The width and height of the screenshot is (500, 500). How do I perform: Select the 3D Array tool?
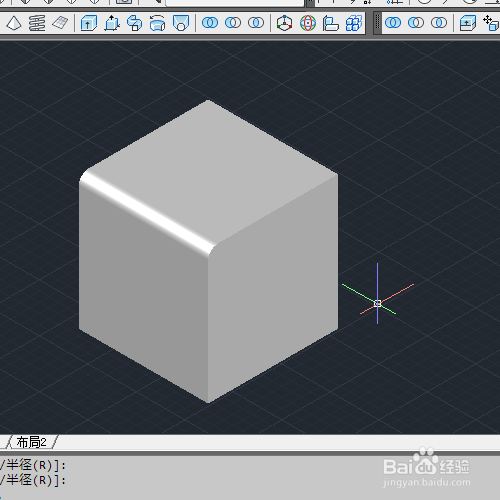pos(354,23)
